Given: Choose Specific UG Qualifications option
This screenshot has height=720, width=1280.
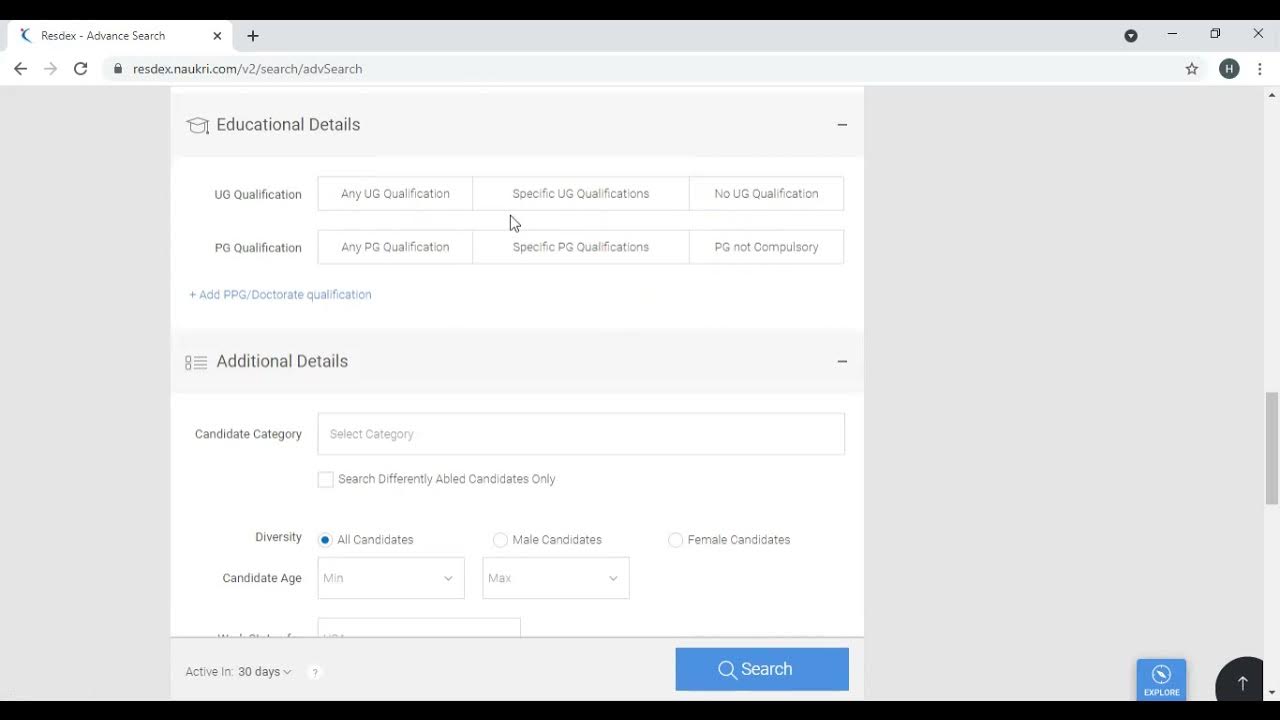Looking at the screenshot, I should click(580, 194).
